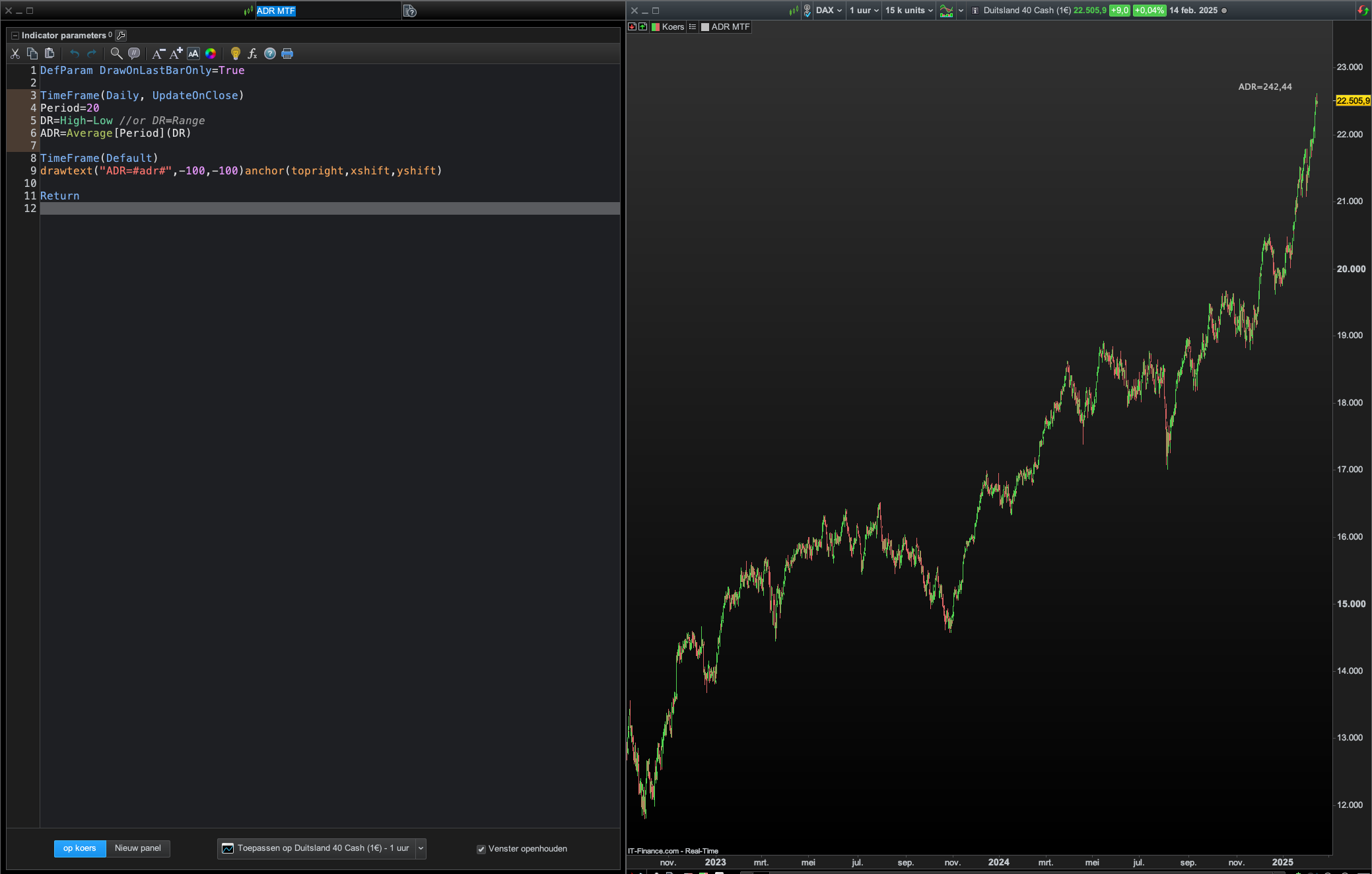Screen dimensions: 1372x874
Task: Click the printer icon
Action: coord(287,54)
